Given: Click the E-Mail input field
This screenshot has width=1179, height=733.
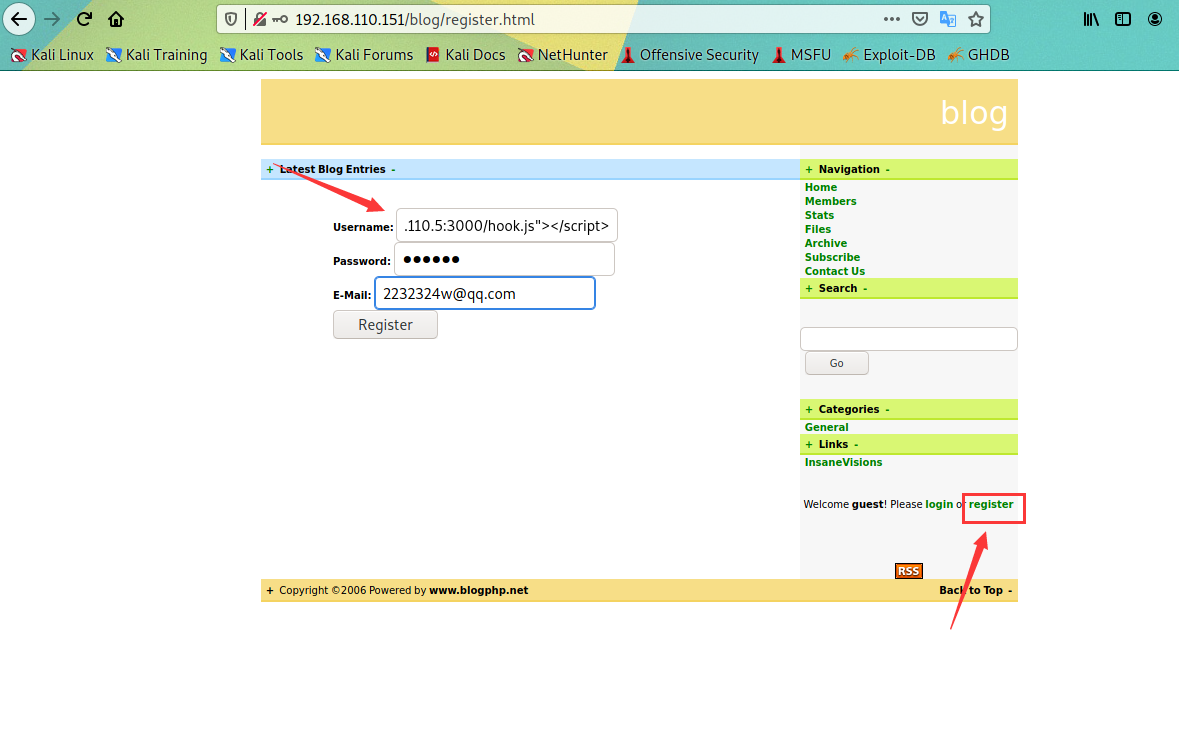Looking at the screenshot, I should 485,293.
